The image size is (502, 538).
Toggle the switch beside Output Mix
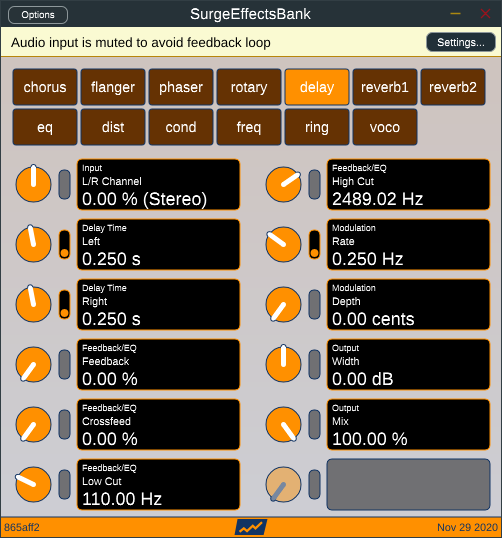(315, 424)
